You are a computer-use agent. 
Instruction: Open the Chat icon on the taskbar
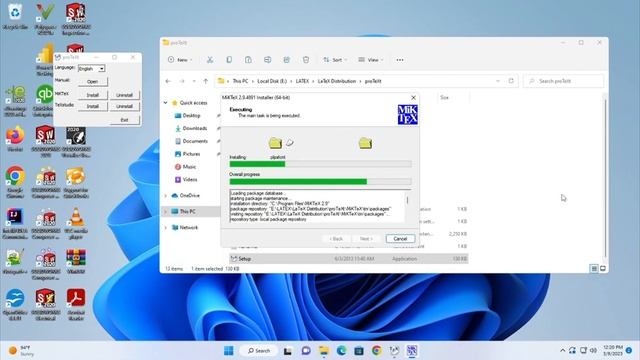[x=306, y=351]
